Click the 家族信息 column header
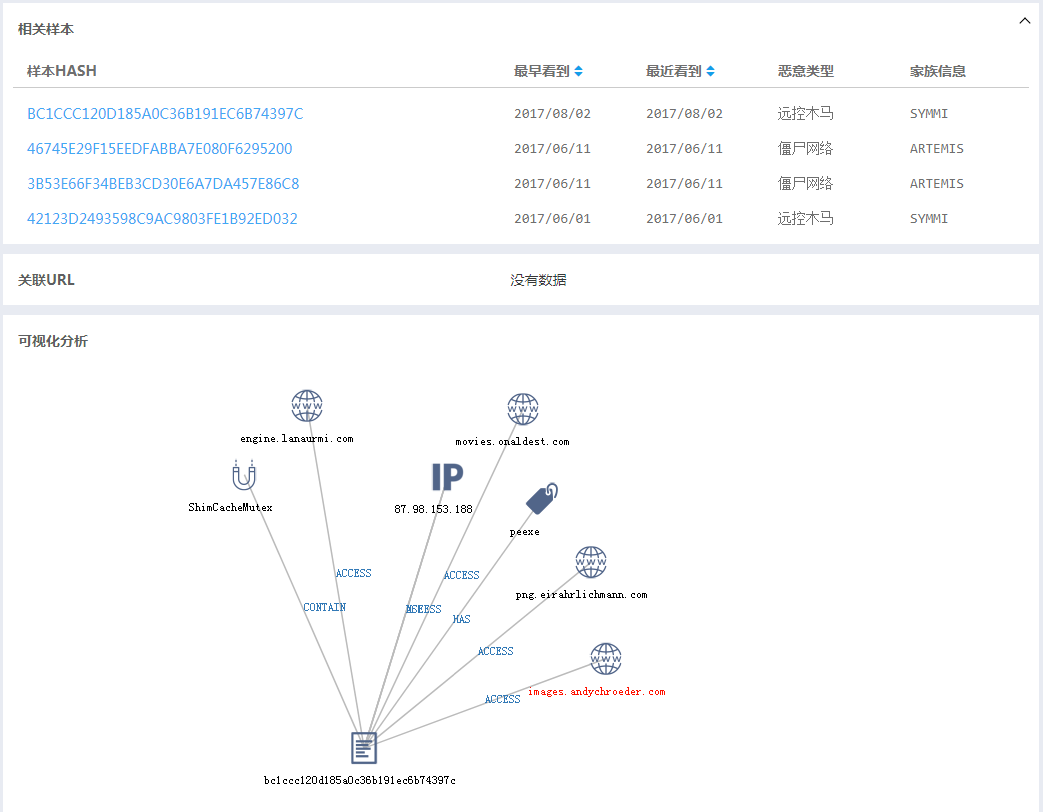This screenshot has width=1043, height=812. coord(937,71)
